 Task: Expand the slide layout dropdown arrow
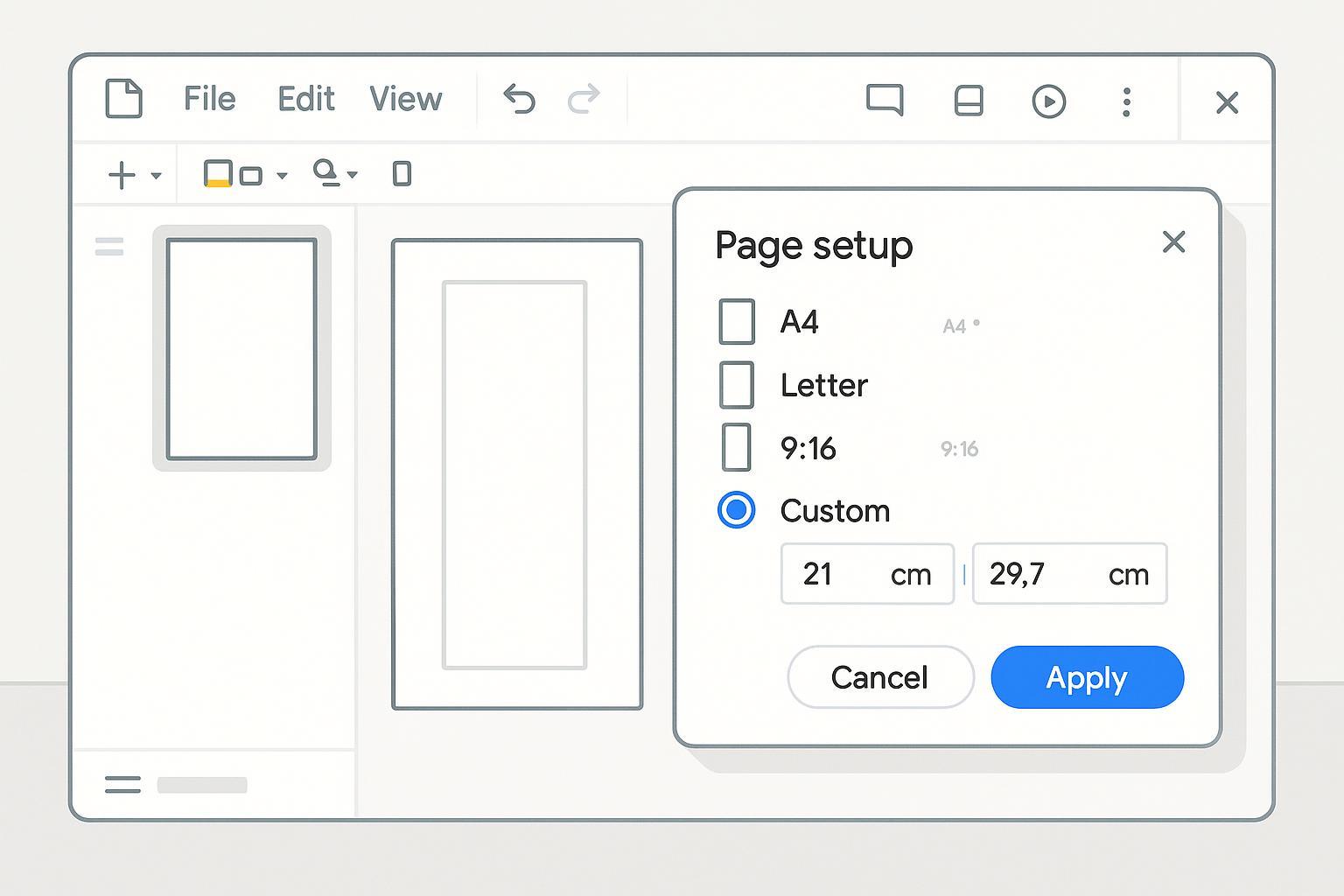point(282,176)
